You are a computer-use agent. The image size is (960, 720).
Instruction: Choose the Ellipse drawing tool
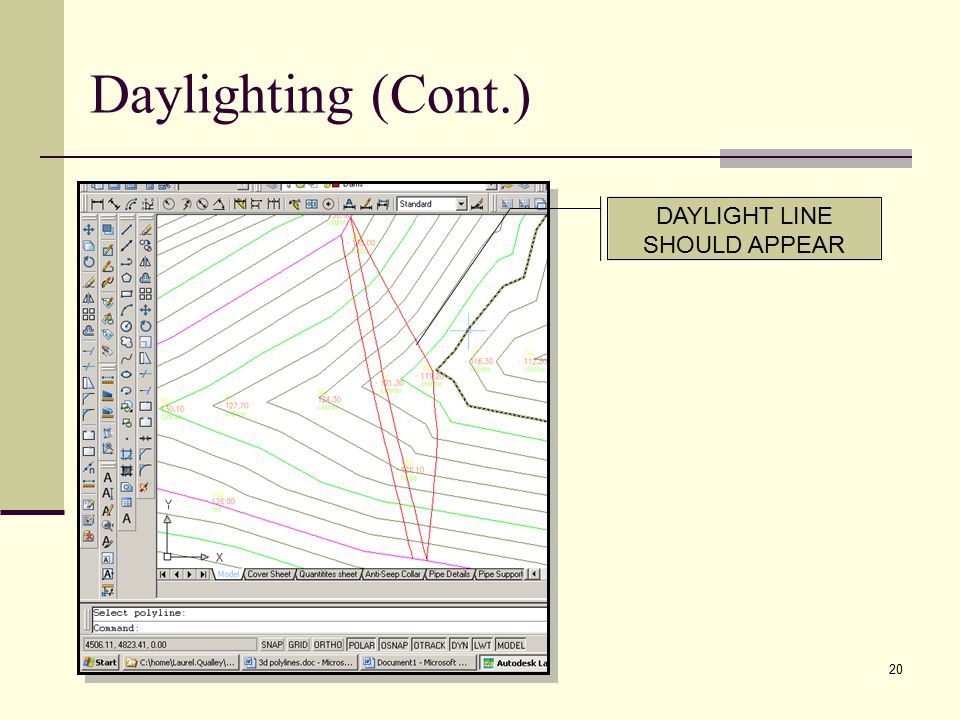[127, 374]
